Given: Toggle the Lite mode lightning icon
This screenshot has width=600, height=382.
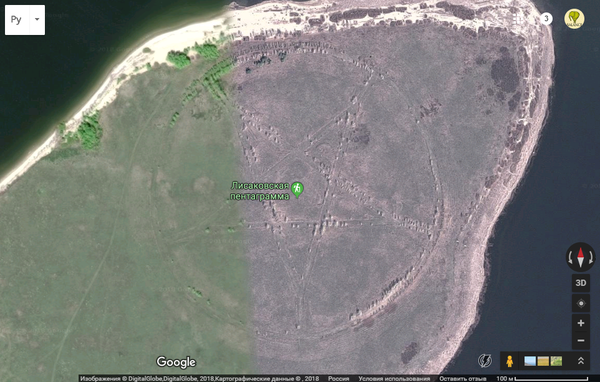Looking at the screenshot, I should [x=485, y=361].
